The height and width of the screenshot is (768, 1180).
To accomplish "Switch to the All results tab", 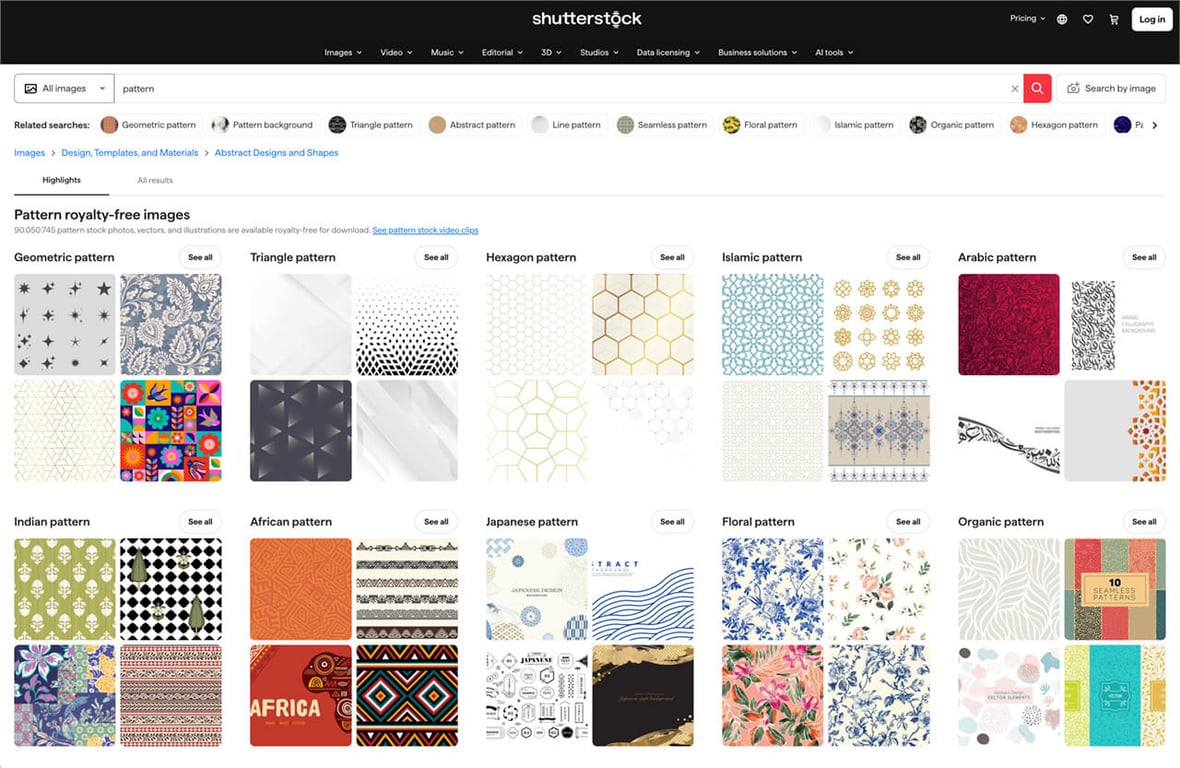I will [154, 180].
